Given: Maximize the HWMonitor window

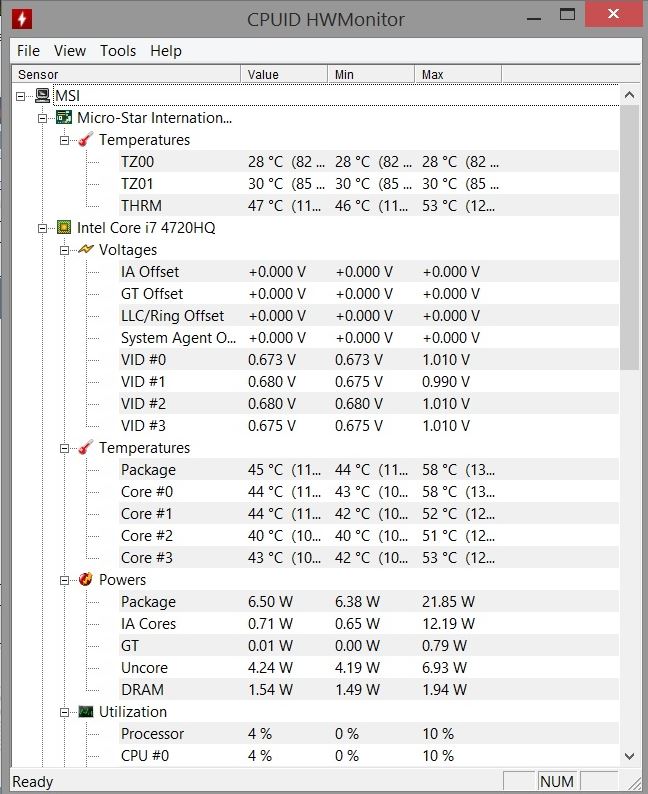Looking at the screenshot, I should (x=567, y=14).
